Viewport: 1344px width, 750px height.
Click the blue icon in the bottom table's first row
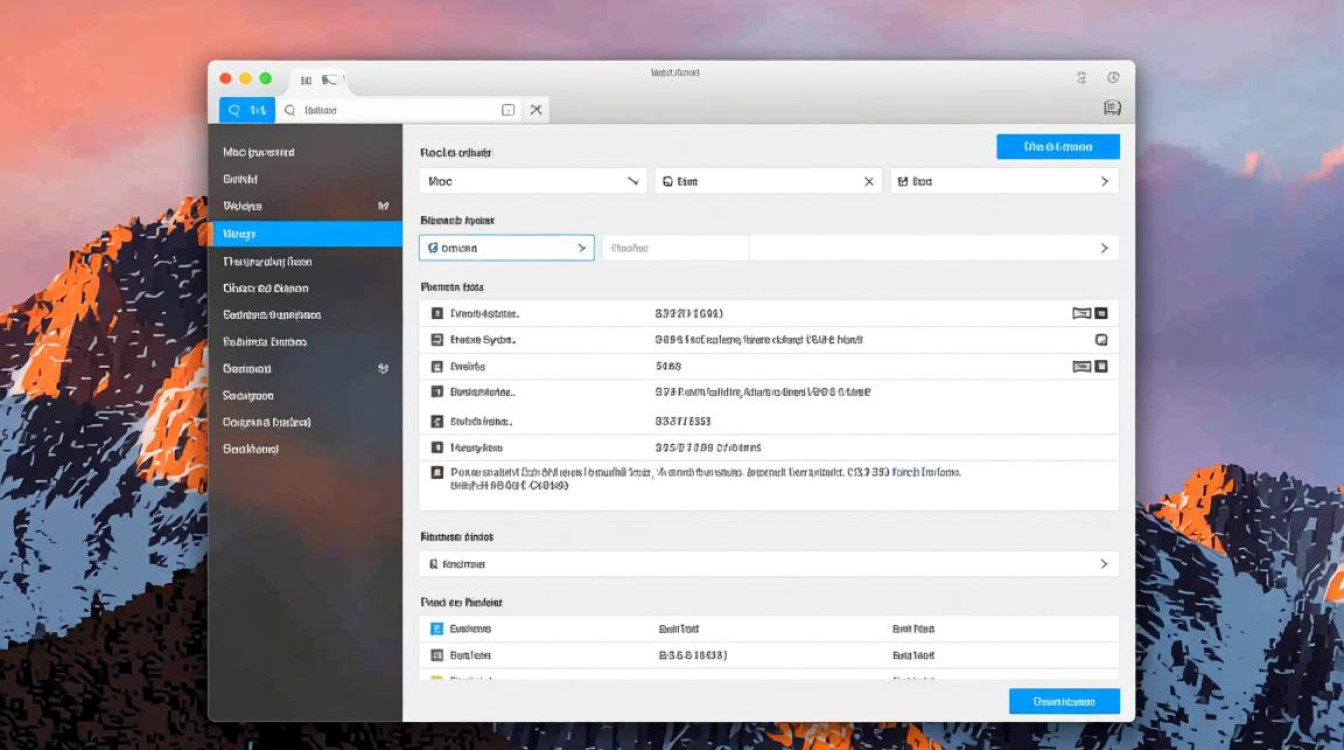(x=436, y=629)
